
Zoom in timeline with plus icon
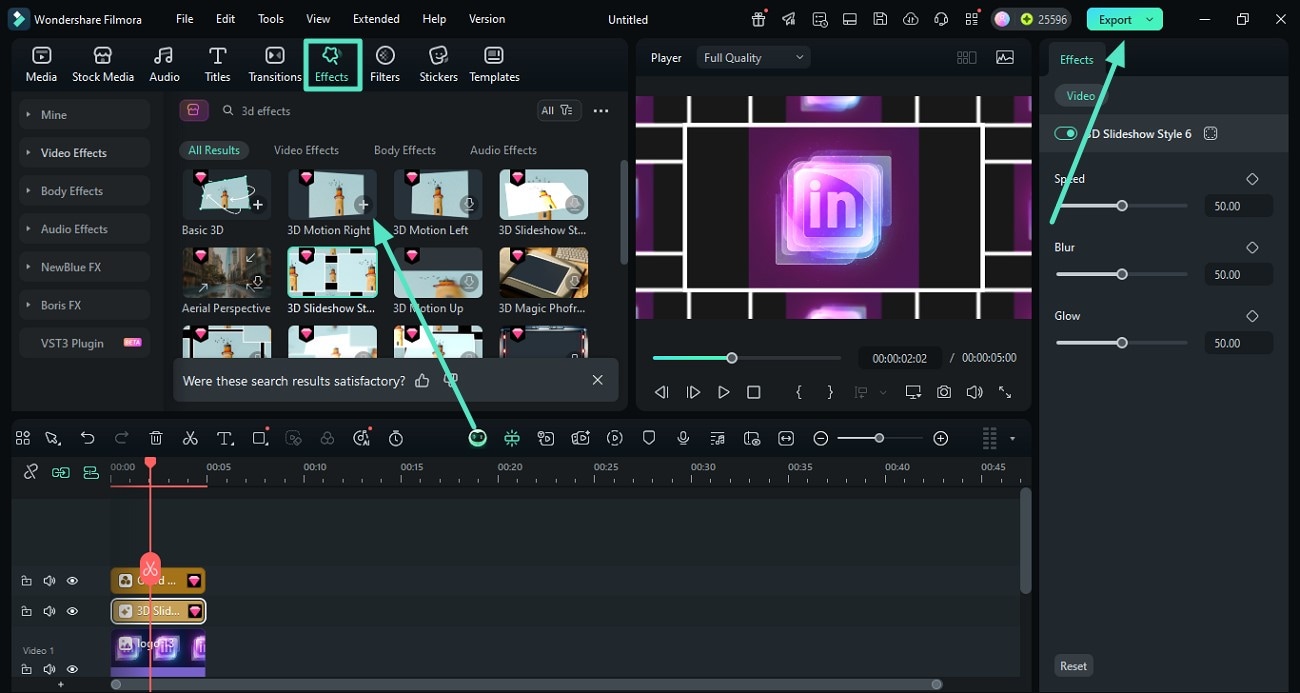pyautogui.click(x=940, y=438)
